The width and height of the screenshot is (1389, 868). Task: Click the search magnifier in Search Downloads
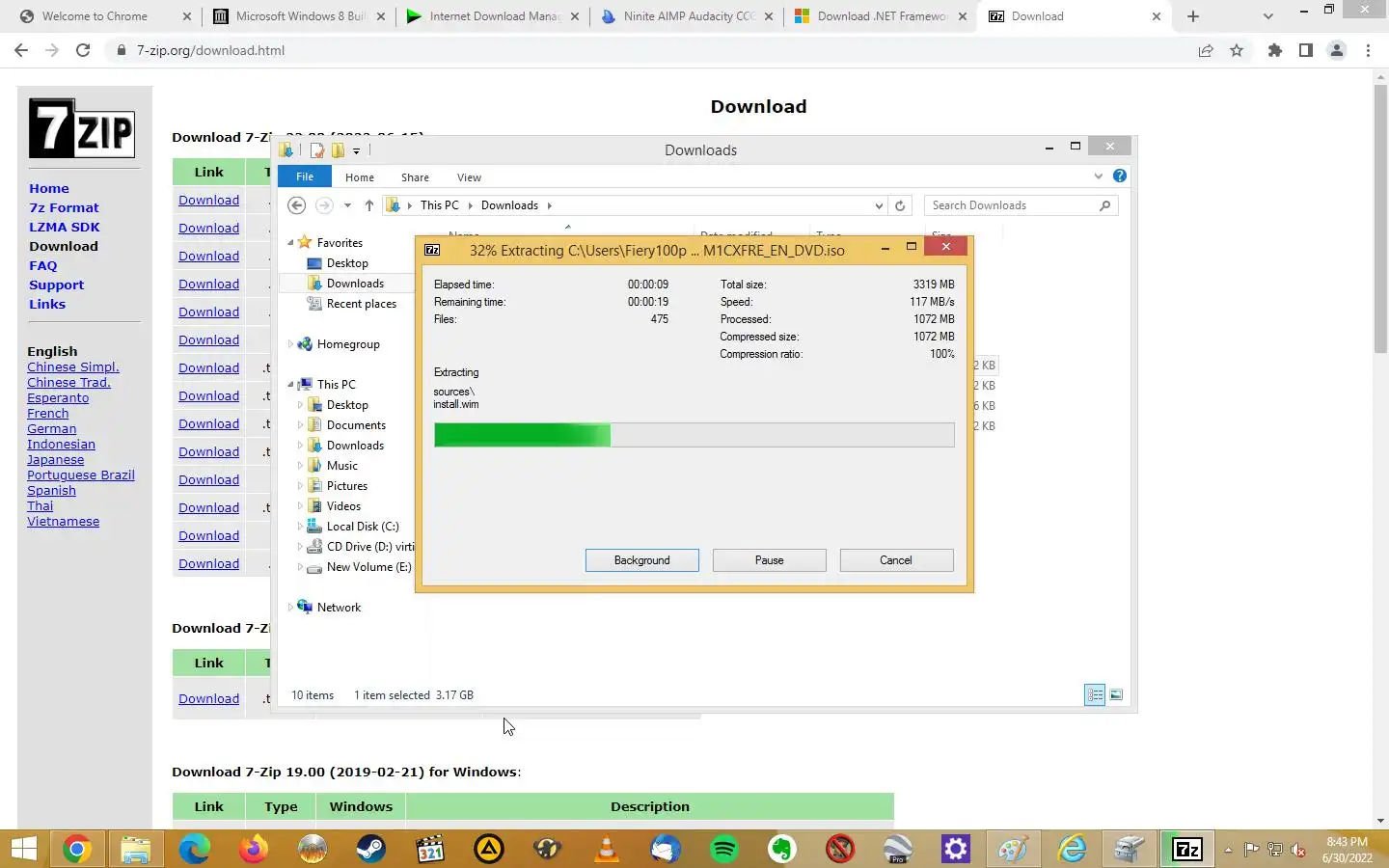[1104, 205]
